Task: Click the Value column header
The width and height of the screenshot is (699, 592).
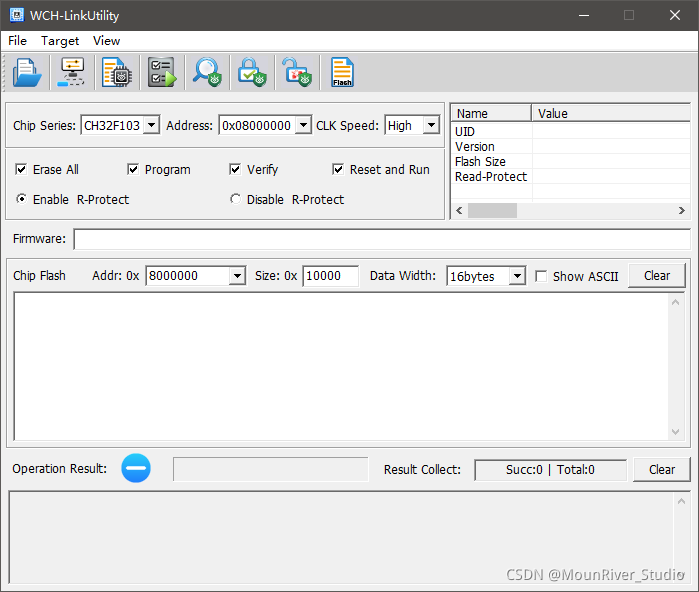Action: (x=611, y=114)
